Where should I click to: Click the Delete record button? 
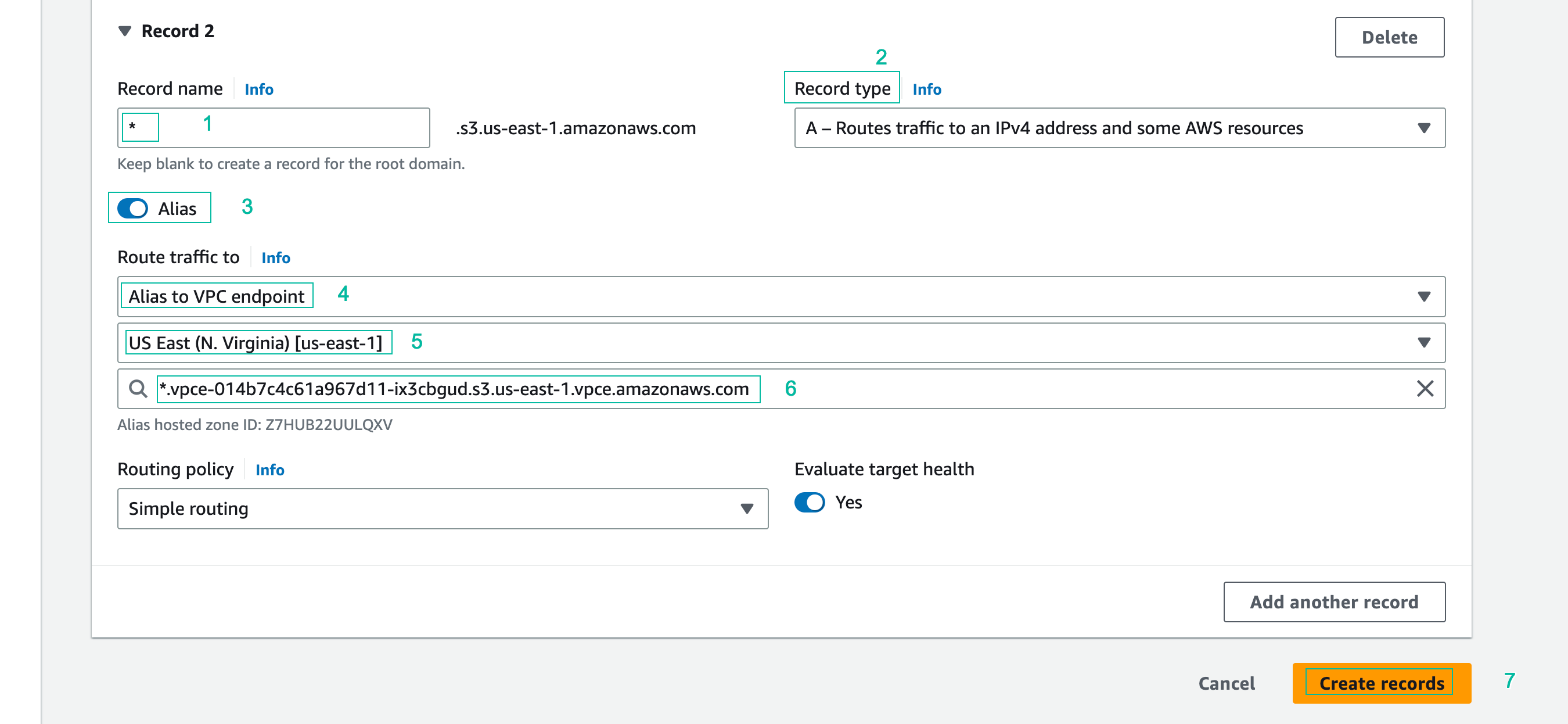[1389, 37]
